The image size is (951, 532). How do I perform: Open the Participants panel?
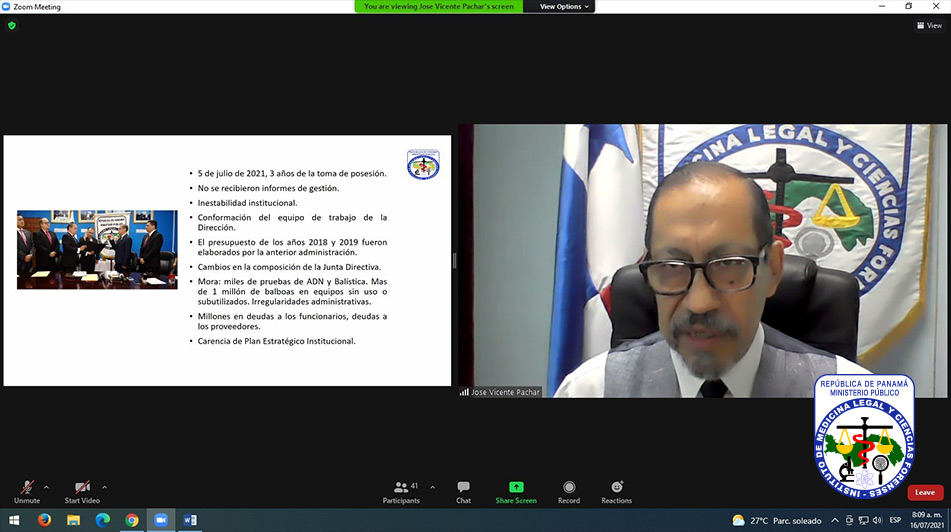coord(401,492)
